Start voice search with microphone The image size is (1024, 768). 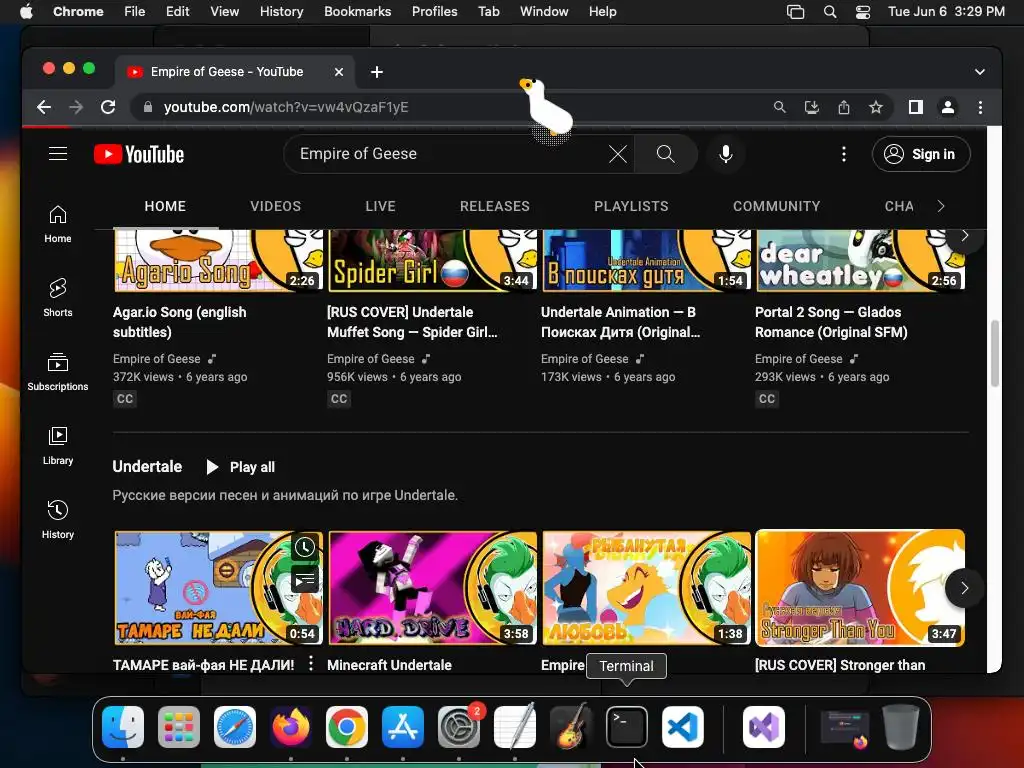(726, 154)
